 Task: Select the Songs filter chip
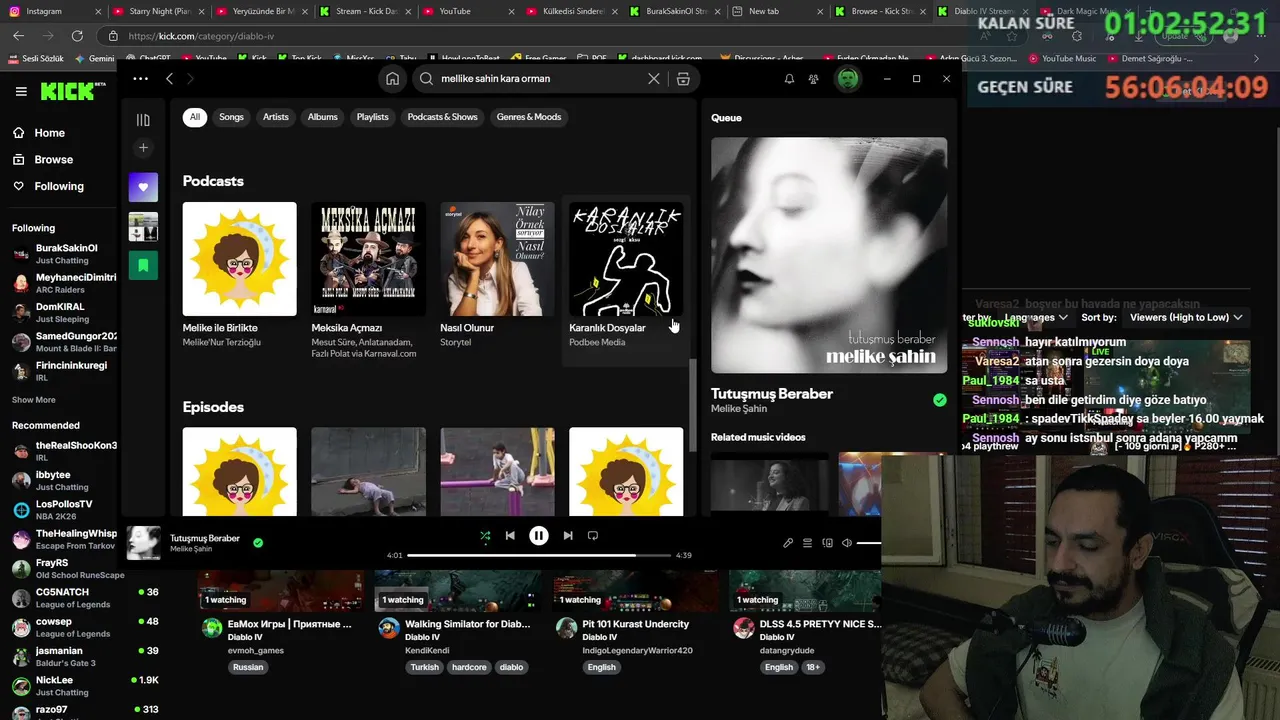231,117
